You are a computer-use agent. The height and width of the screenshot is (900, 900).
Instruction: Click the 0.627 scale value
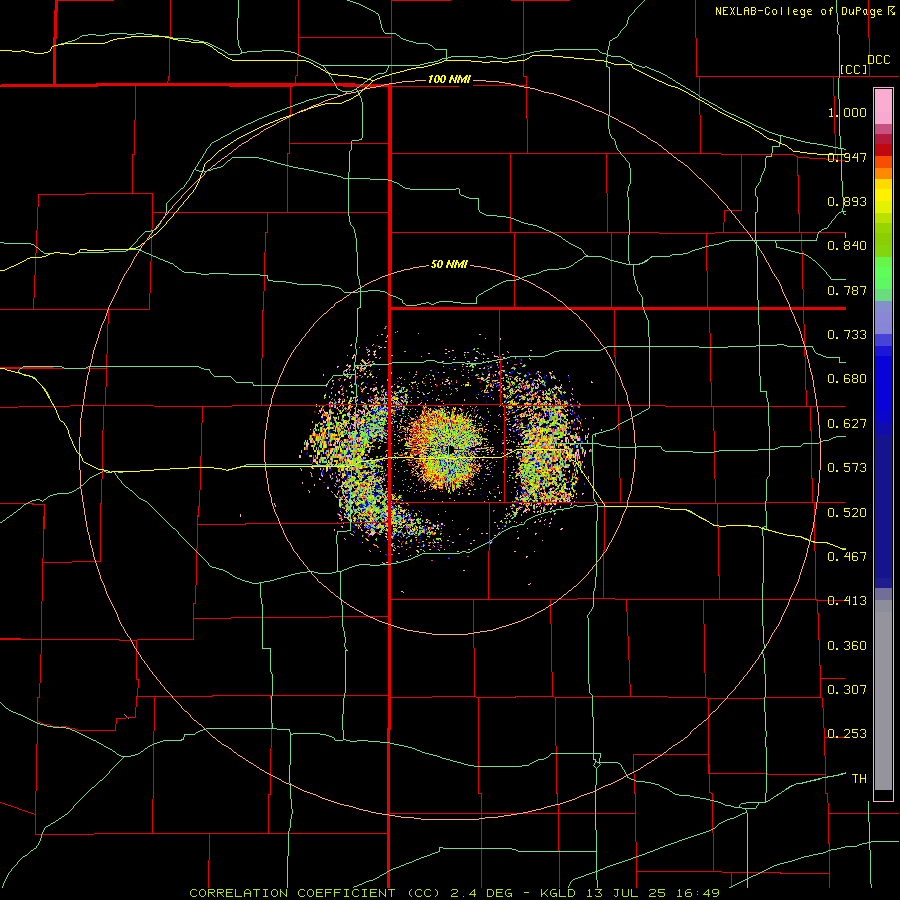(847, 424)
